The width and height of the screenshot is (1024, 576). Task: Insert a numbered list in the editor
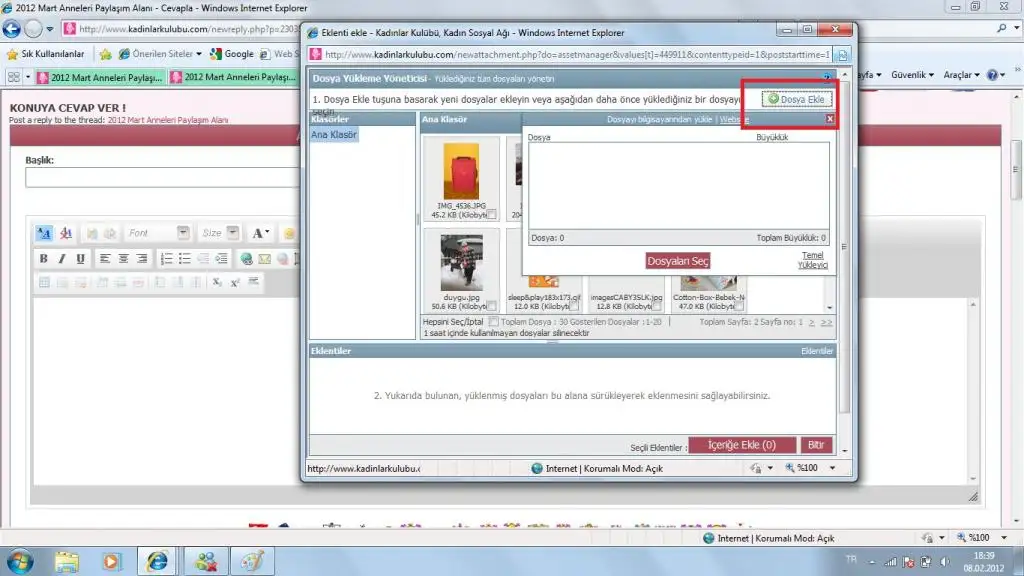coord(167,259)
